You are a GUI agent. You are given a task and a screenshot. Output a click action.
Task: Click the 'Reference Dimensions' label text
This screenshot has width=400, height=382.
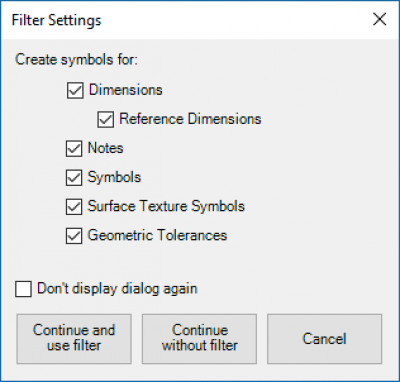point(190,119)
